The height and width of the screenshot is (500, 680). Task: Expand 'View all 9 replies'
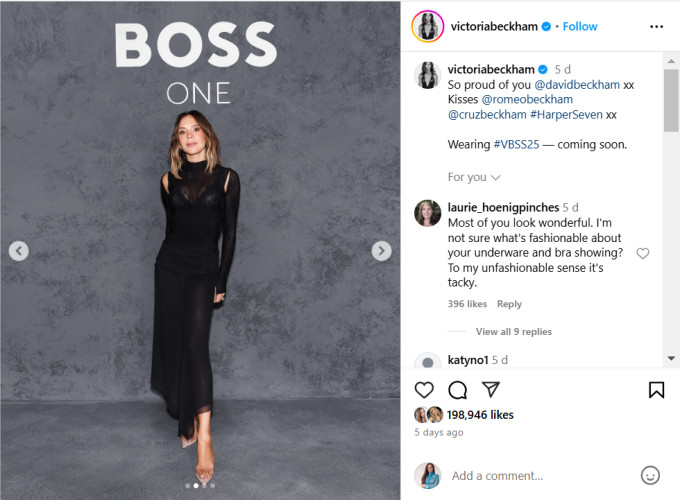pos(513,332)
